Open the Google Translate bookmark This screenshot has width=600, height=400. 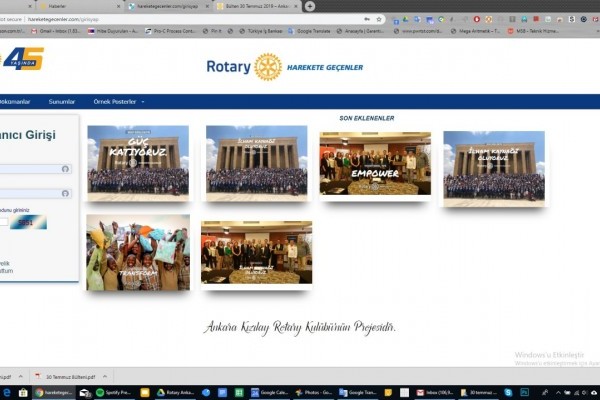click(309, 31)
